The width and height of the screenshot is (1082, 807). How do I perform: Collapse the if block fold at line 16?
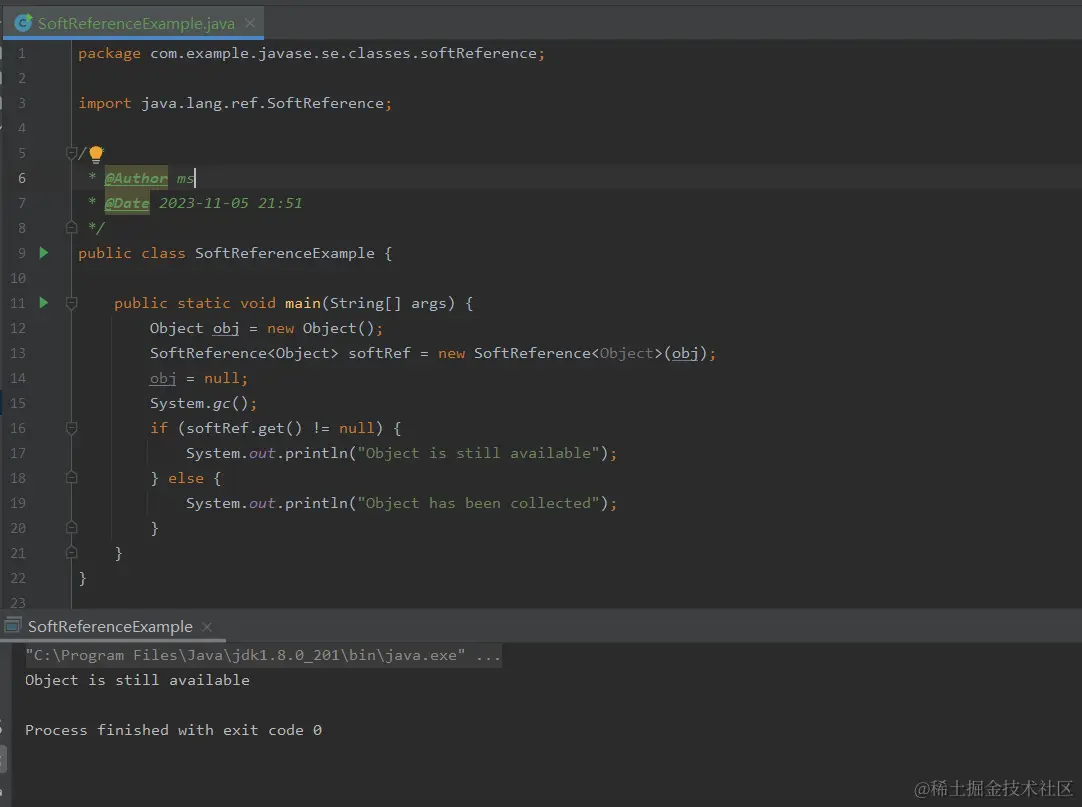71,428
